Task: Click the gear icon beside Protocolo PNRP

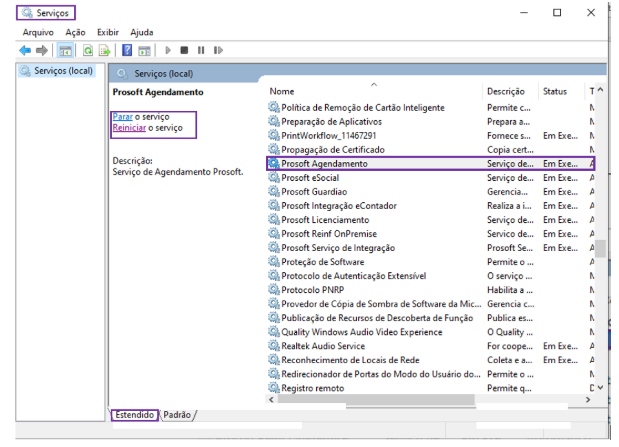Action: pos(274,289)
